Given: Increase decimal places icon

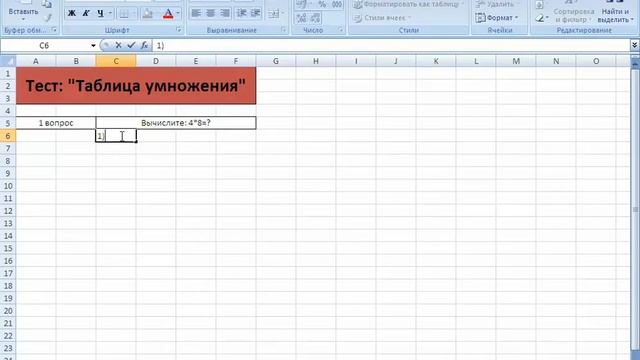Looking at the screenshot, I should (x=301, y=18).
